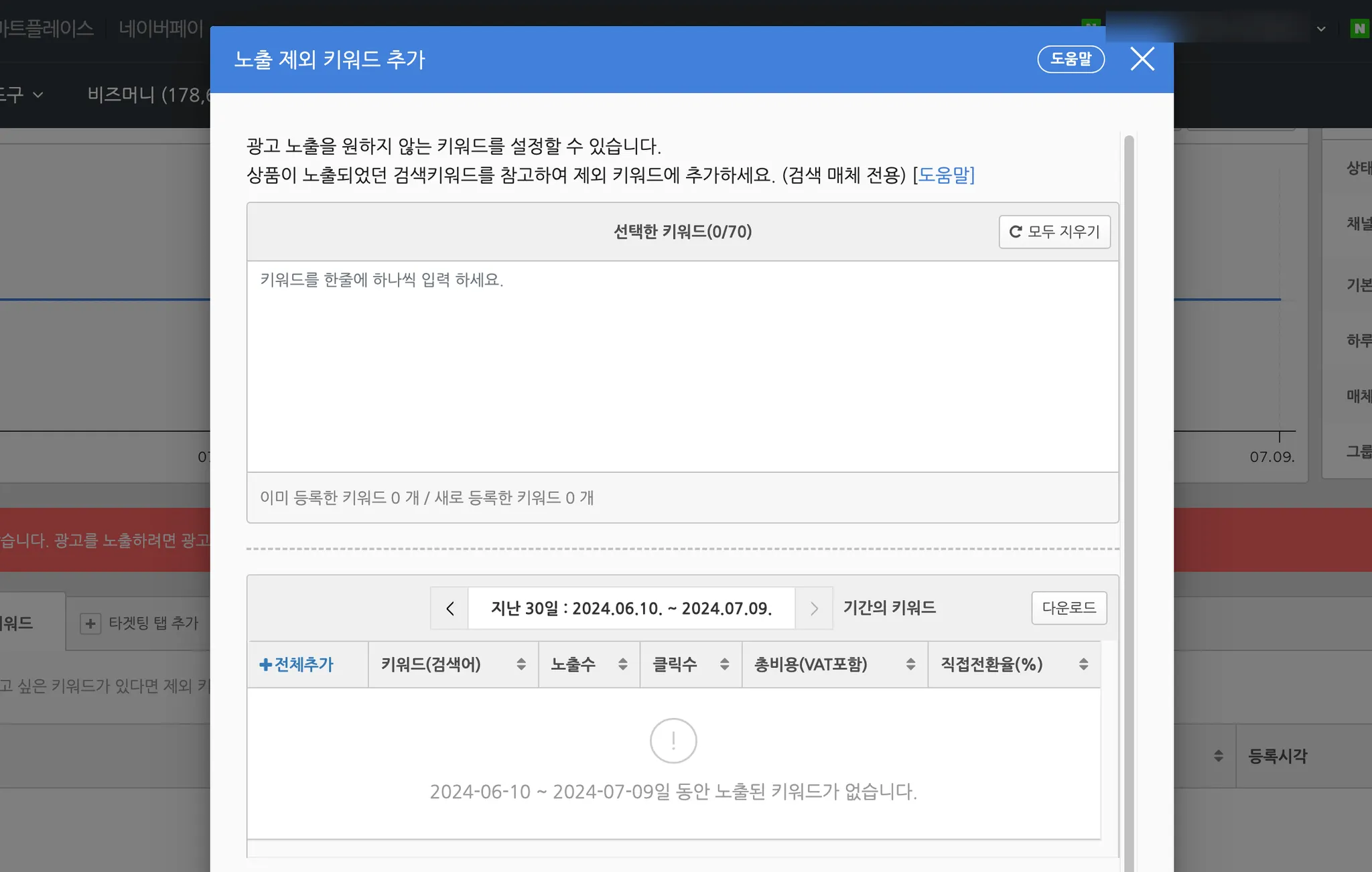Sort by 클릭수 column arrows
The image size is (1372, 872).
click(724, 664)
